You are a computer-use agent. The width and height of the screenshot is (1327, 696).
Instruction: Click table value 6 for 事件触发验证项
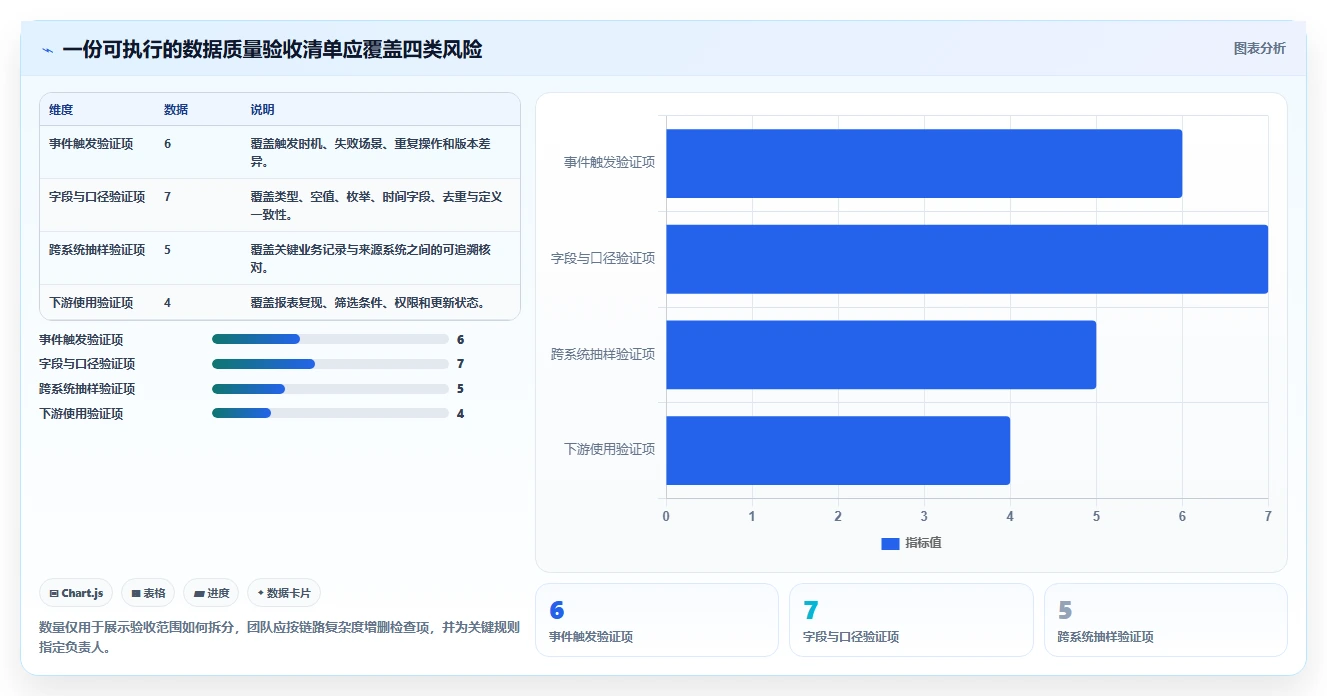(168, 144)
